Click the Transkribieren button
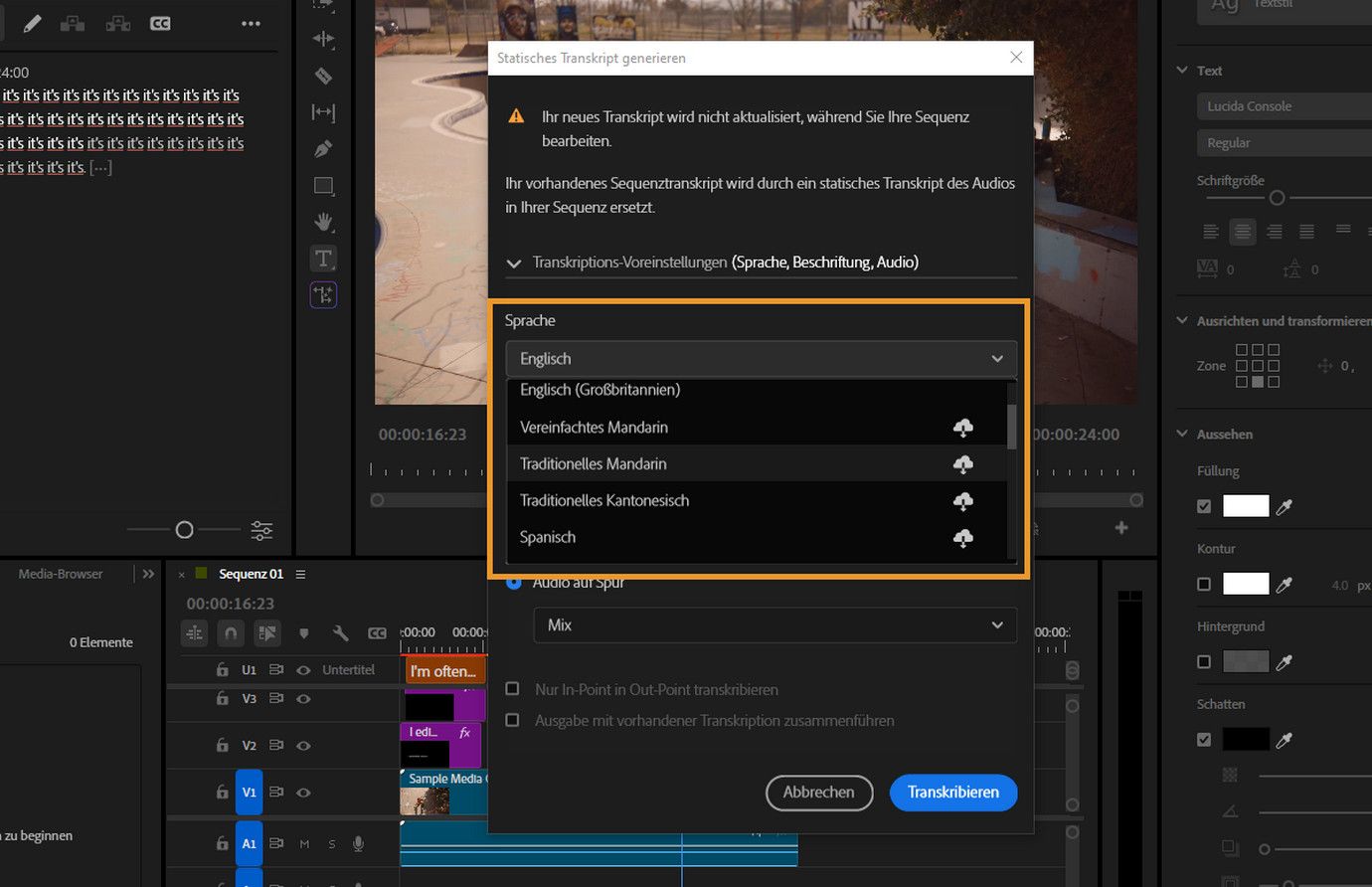The image size is (1372, 887). click(x=952, y=793)
